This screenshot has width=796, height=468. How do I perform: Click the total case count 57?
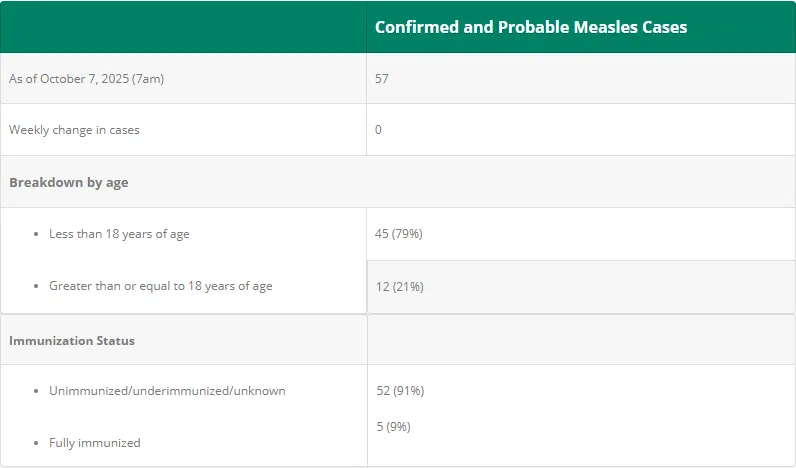[x=382, y=78]
